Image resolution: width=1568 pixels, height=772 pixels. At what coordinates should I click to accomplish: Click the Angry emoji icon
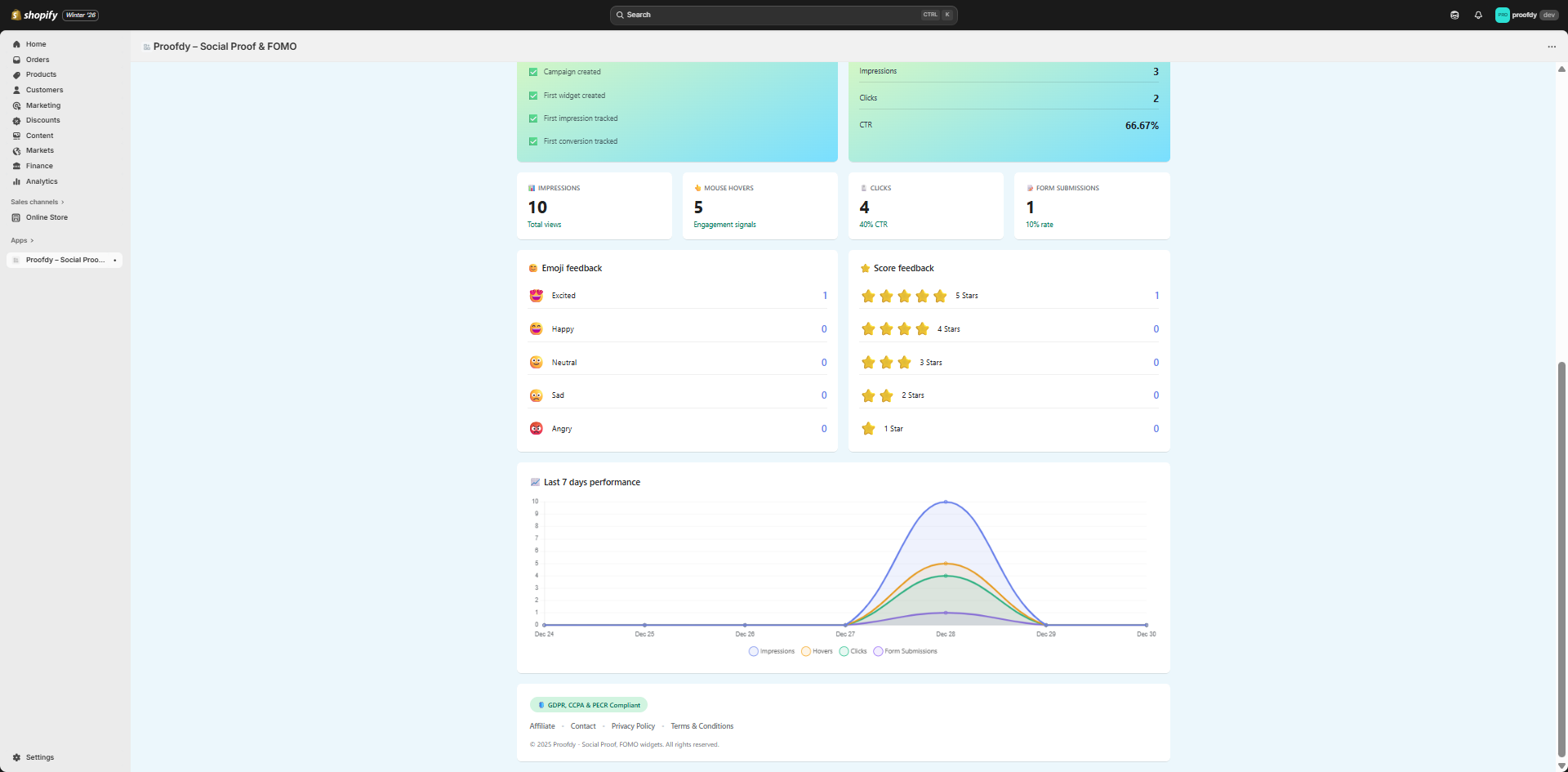pos(536,429)
